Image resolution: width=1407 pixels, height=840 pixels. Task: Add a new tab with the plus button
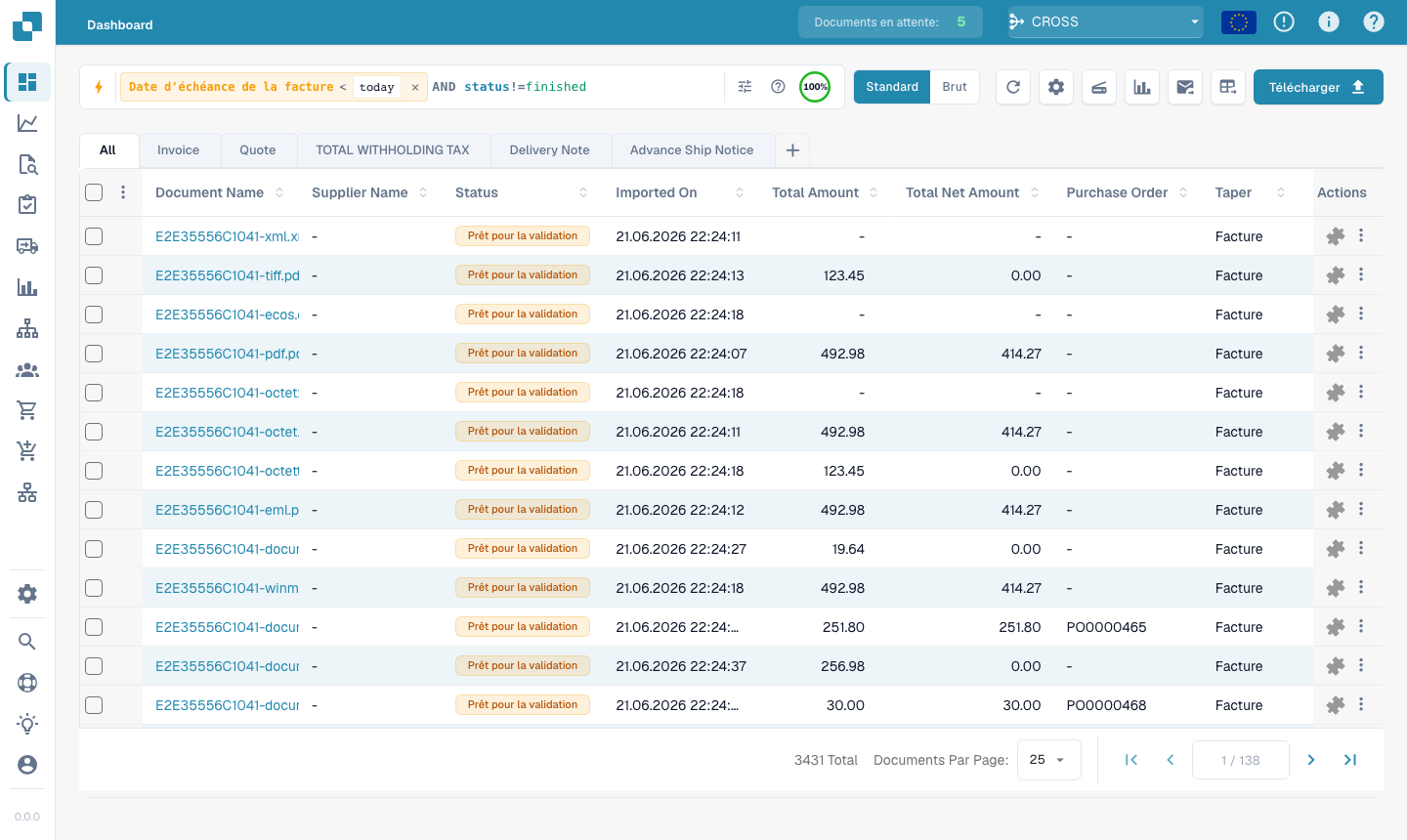point(792,150)
